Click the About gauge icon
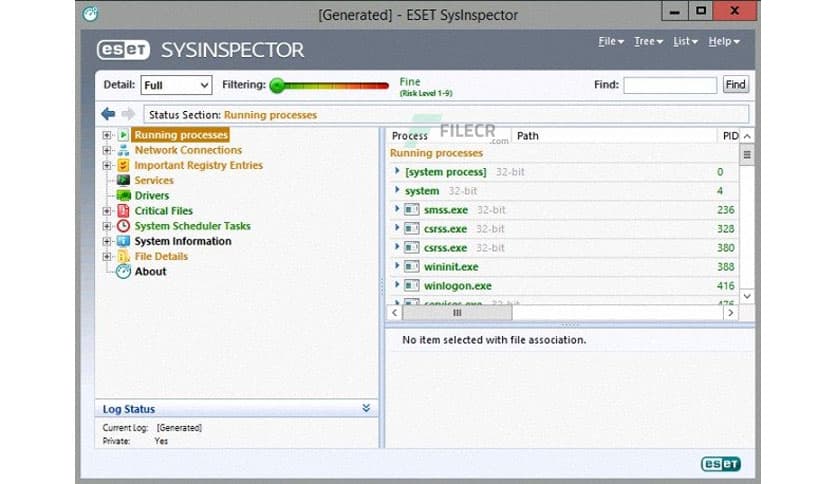The width and height of the screenshot is (836, 484). pyautogui.click(x=123, y=271)
